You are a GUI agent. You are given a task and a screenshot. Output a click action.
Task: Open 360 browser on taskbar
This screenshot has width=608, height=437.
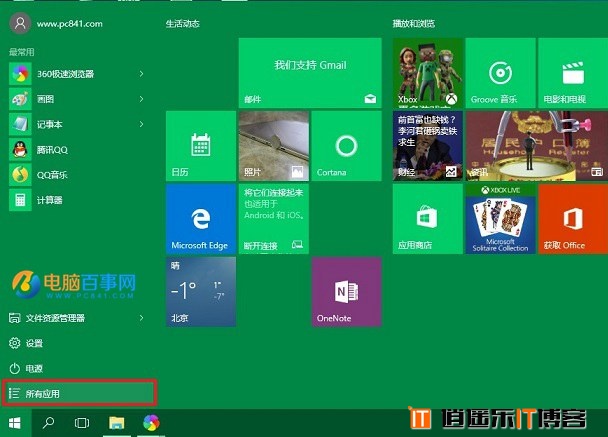151,423
